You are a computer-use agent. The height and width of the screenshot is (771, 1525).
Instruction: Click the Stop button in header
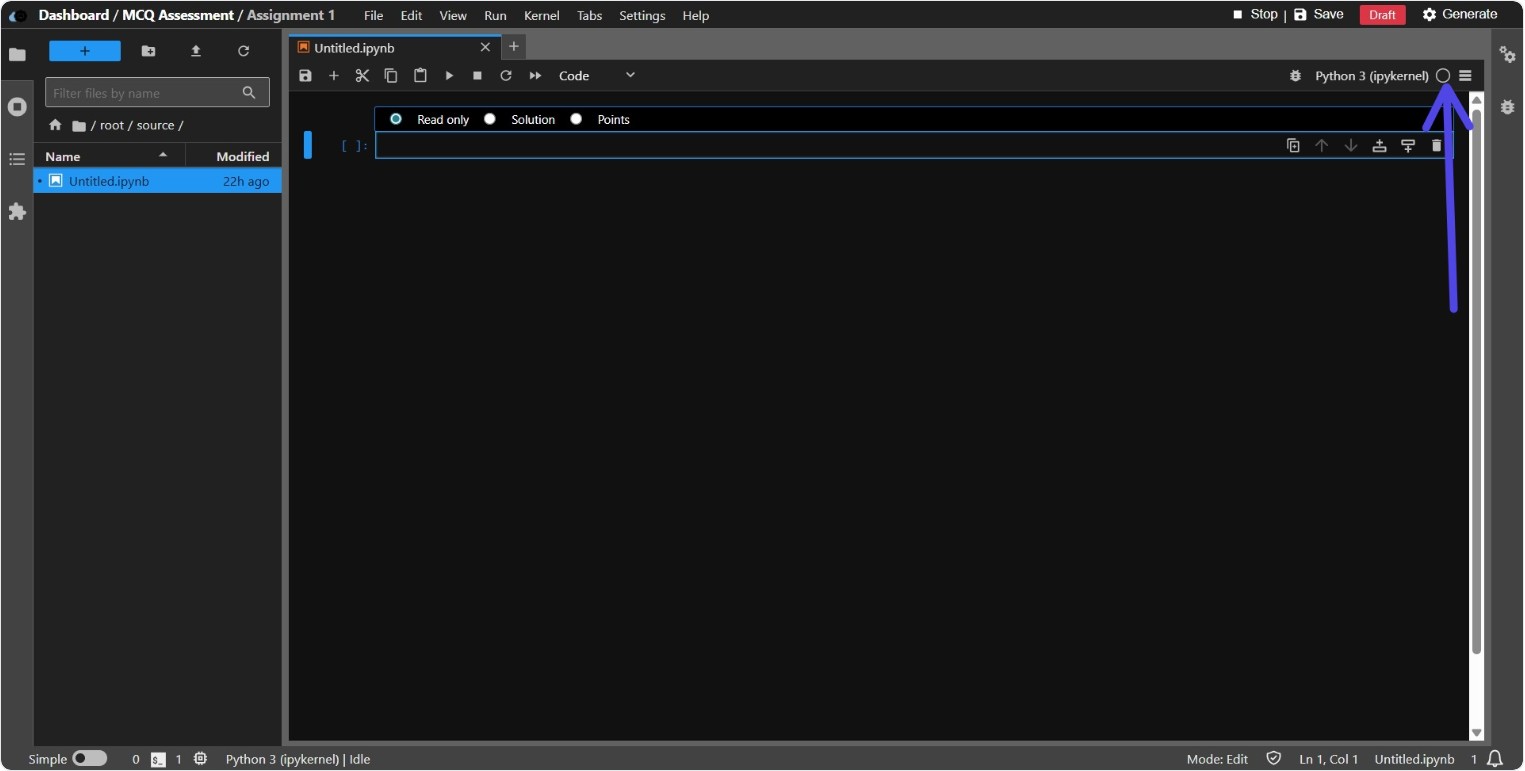(1255, 14)
